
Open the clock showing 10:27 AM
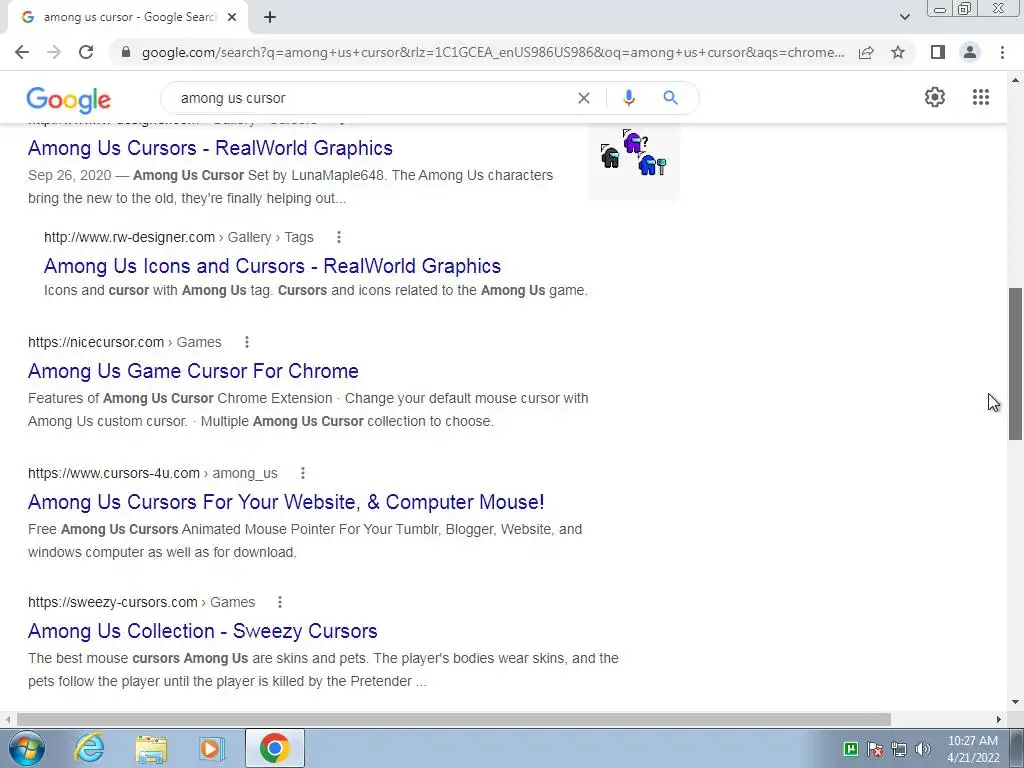973,749
